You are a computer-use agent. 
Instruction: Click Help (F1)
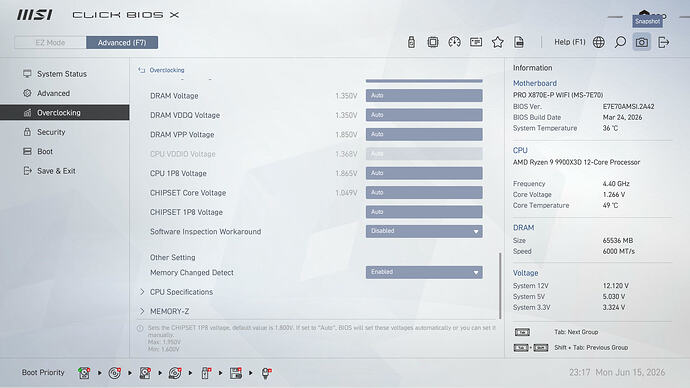pyautogui.click(x=569, y=42)
